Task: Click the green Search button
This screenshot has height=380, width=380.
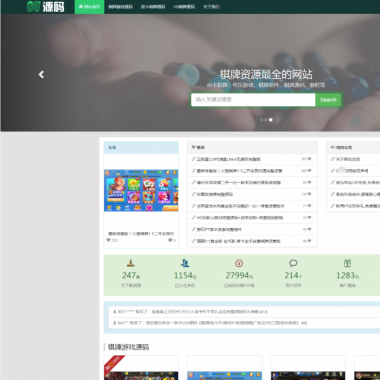Action: pyautogui.click(x=328, y=100)
